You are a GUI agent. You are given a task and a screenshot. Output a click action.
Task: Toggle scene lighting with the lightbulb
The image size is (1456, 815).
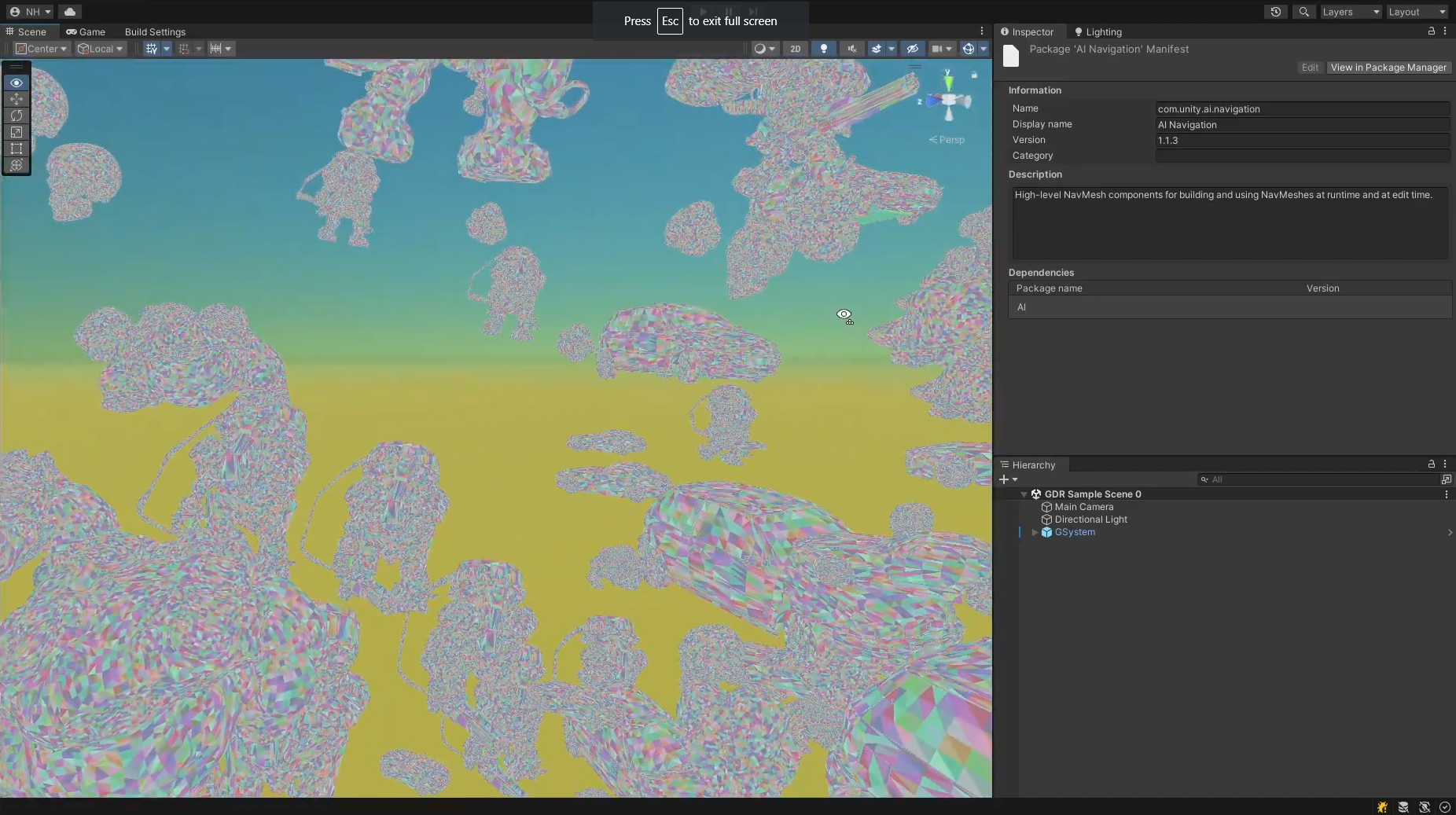click(823, 49)
